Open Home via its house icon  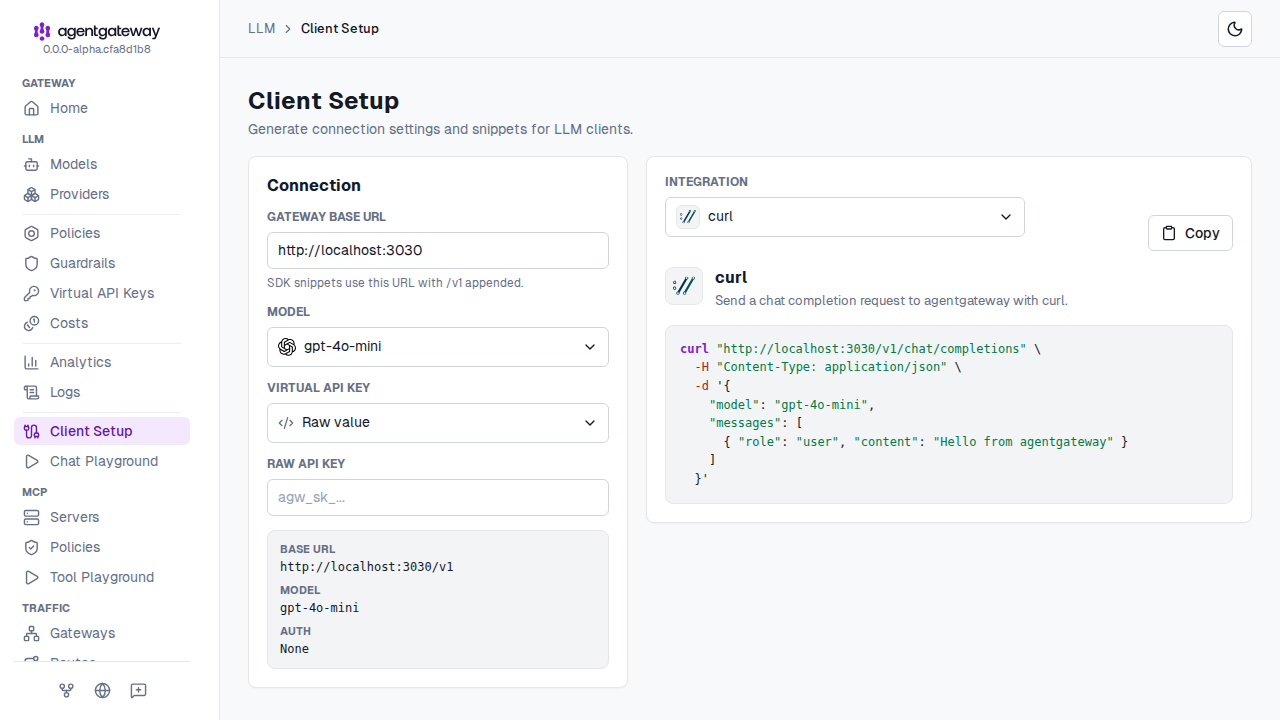(x=32, y=108)
